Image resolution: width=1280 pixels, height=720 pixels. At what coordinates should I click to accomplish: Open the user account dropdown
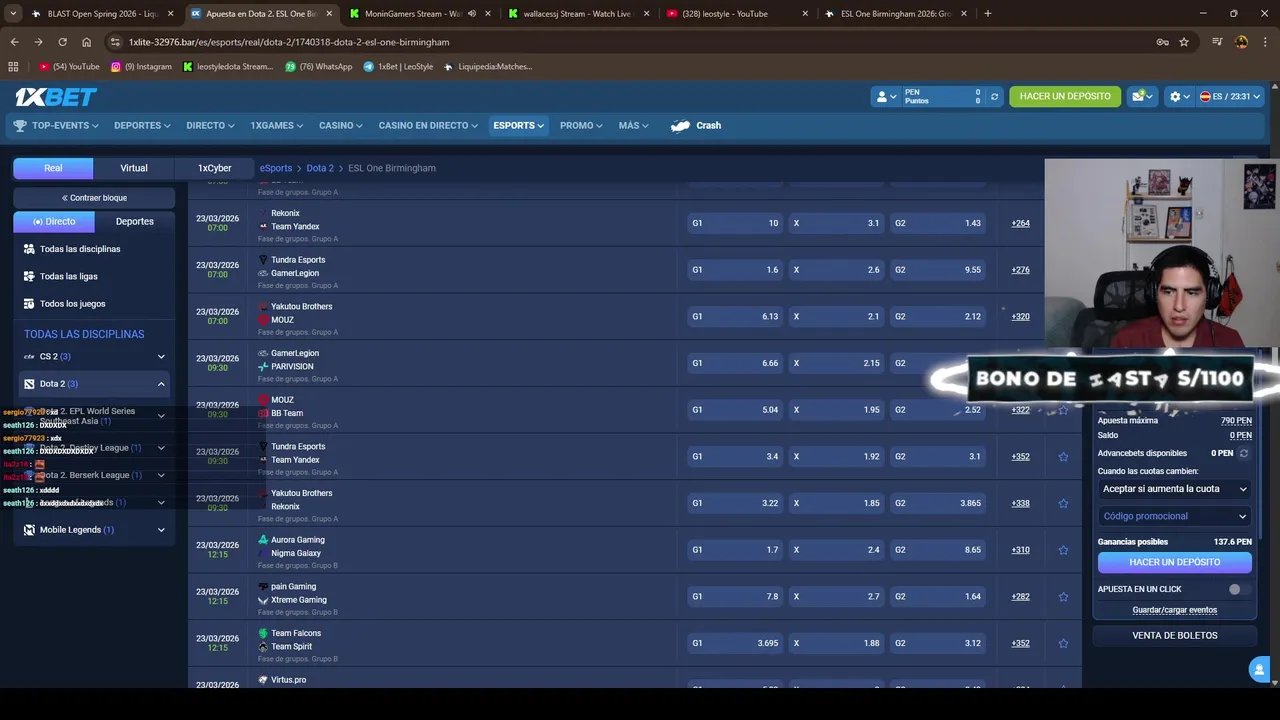click(886, 97)
